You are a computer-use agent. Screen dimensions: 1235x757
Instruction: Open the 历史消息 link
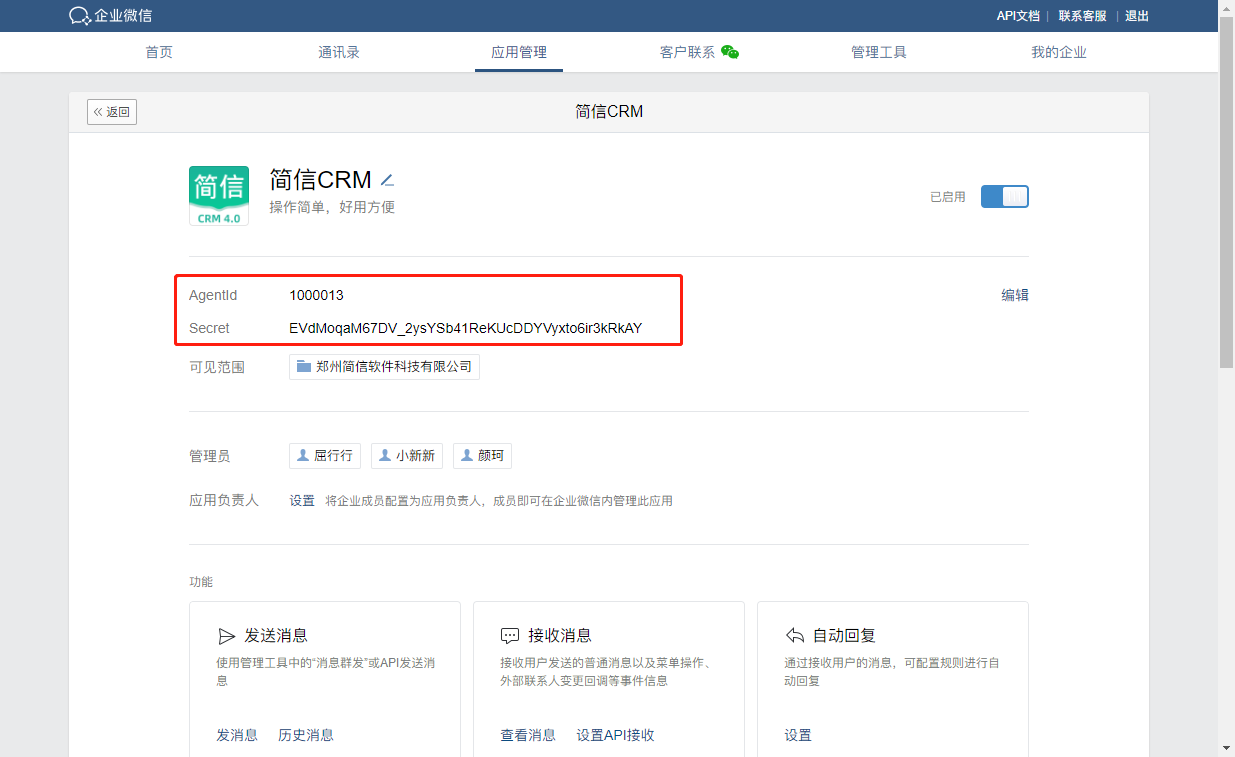tap(306, 735)
